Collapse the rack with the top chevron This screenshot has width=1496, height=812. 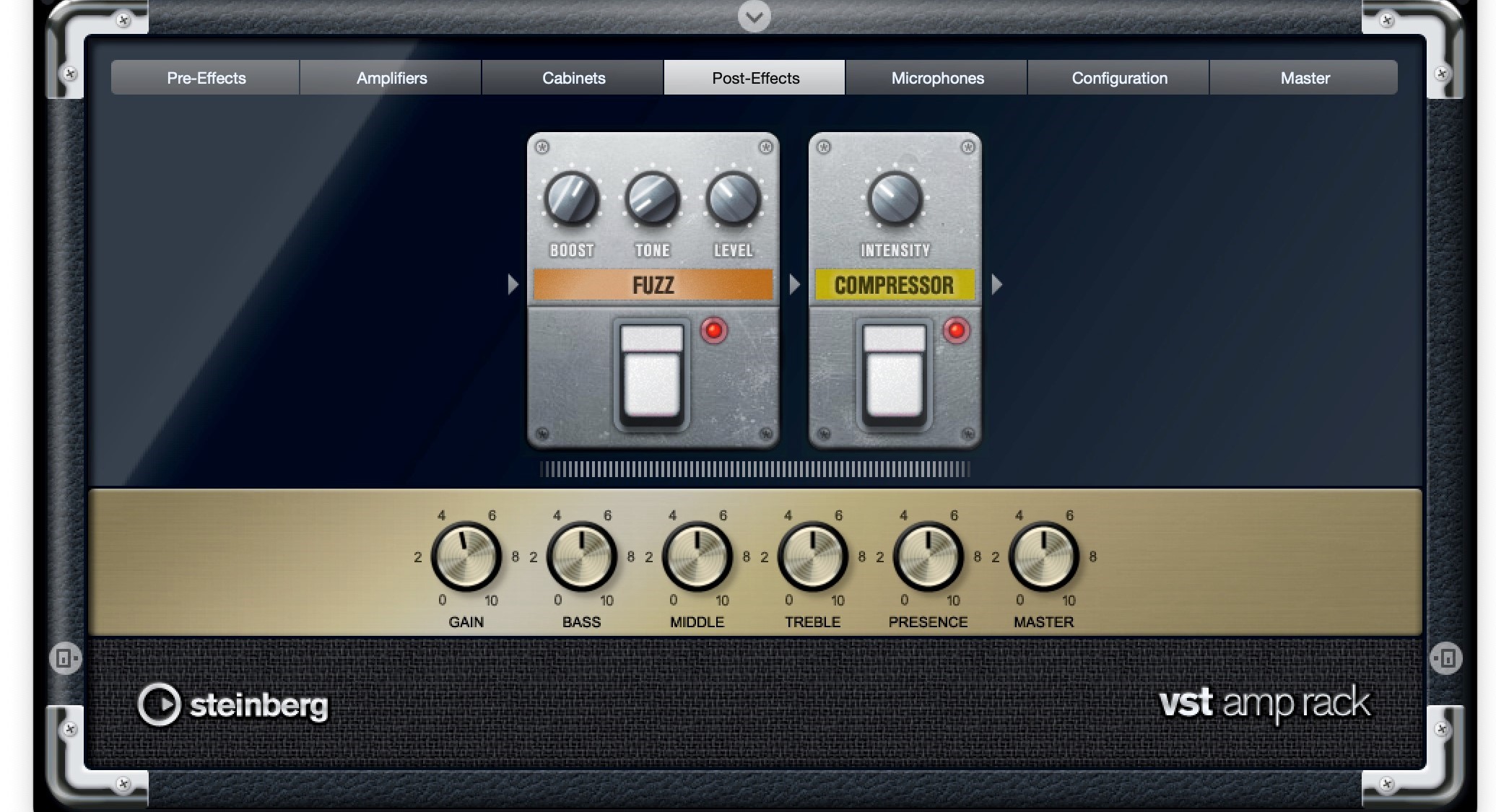click(x=754, y=17)
